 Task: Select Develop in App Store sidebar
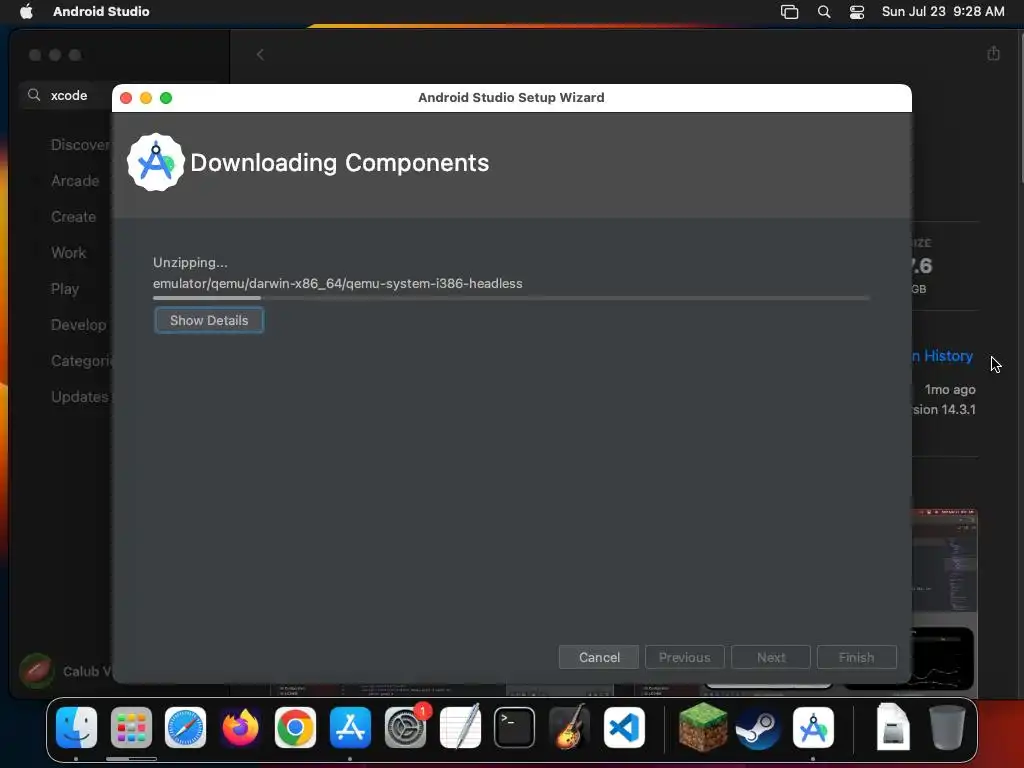click(x=78, y=325)
